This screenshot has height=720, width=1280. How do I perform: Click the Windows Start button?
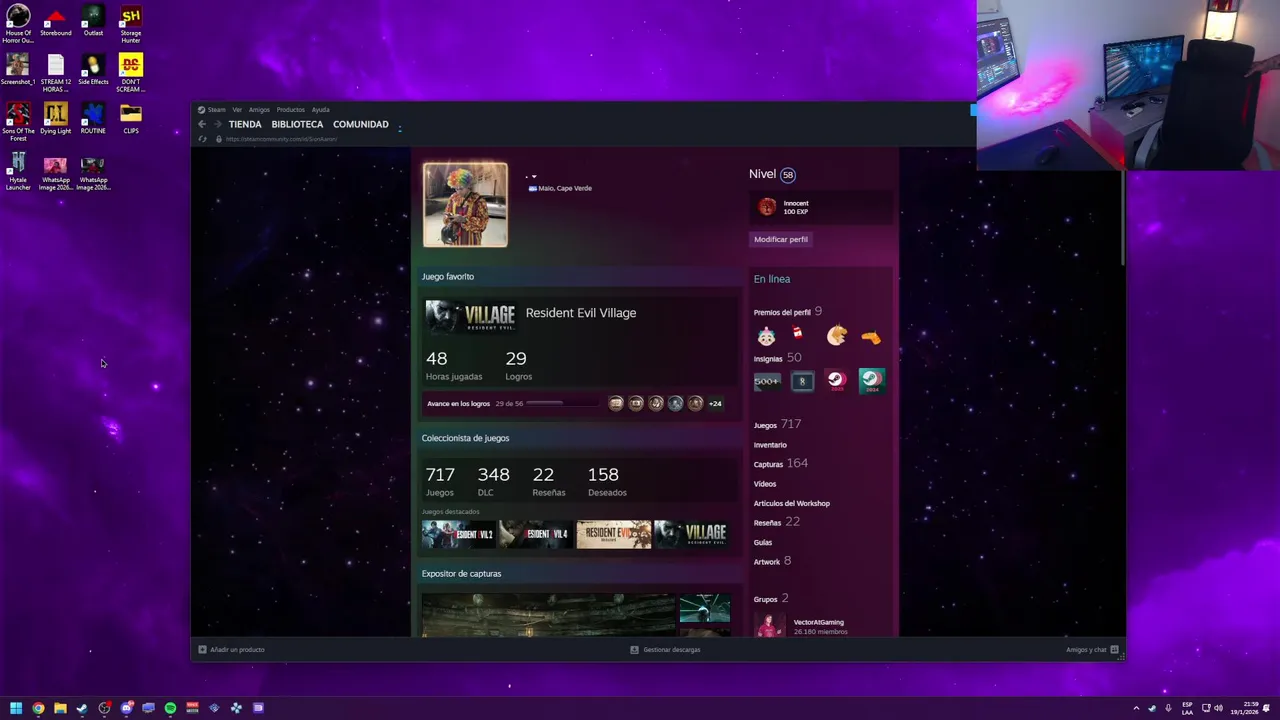16,708
